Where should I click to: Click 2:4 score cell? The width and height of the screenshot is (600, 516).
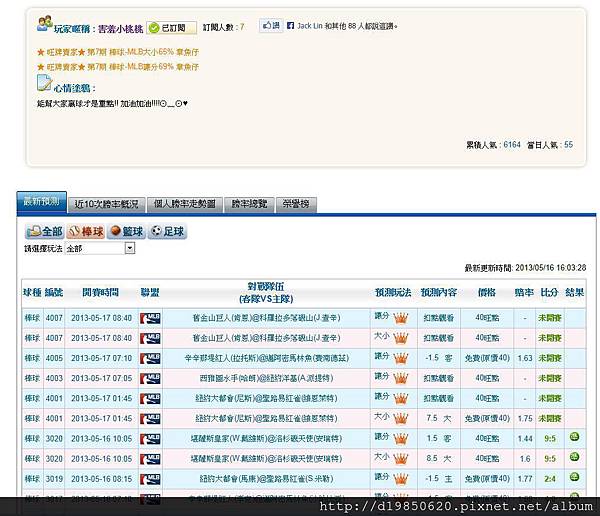click(550, 479)
